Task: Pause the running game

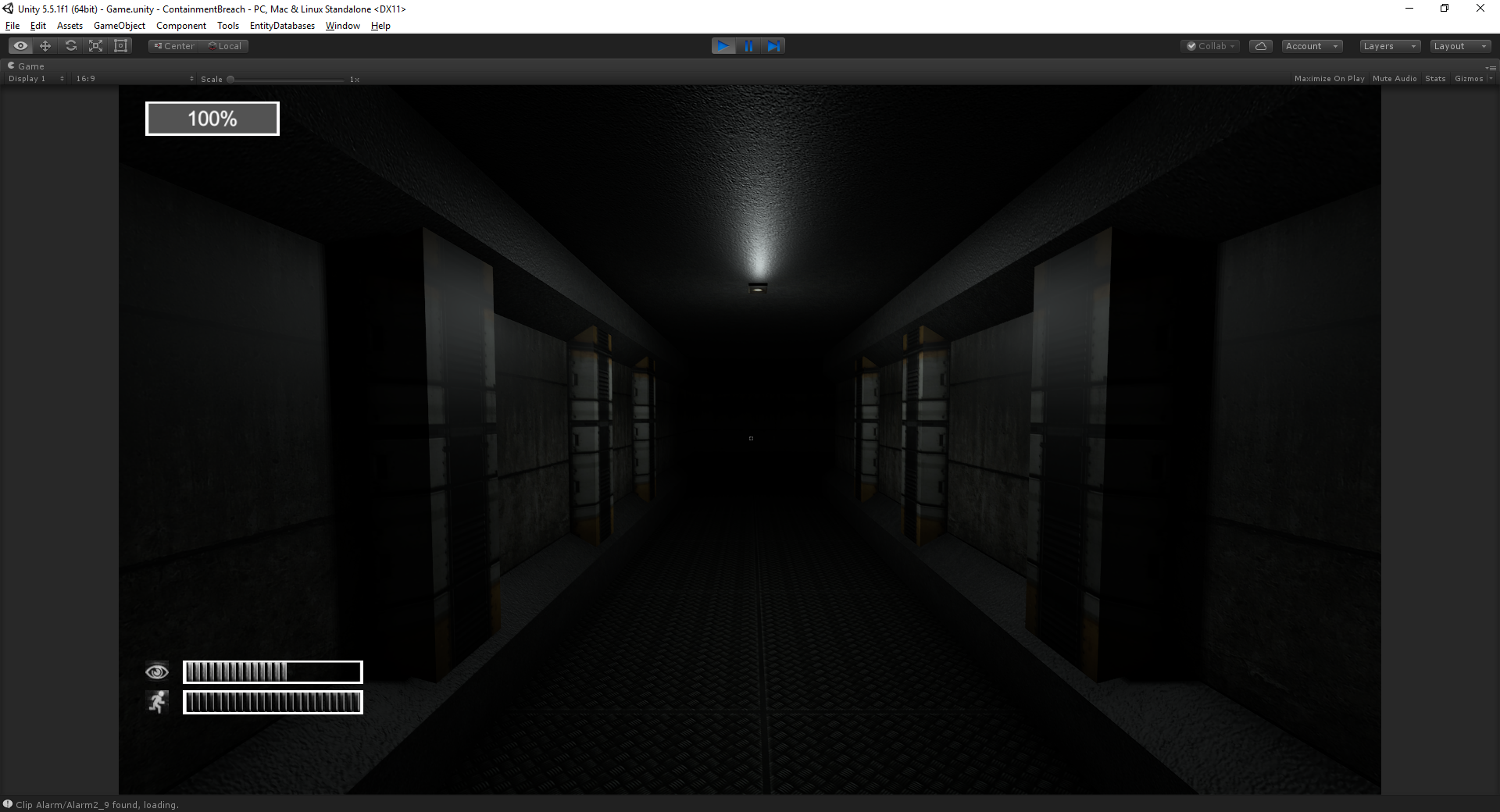Action: tap(748, 46)
